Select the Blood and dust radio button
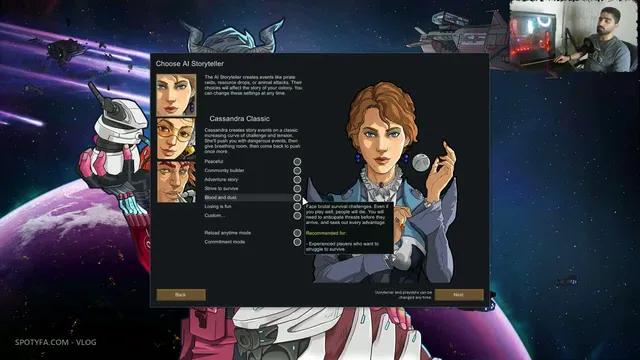The width and height of the screenshot is (640, 360). [297, 198]
